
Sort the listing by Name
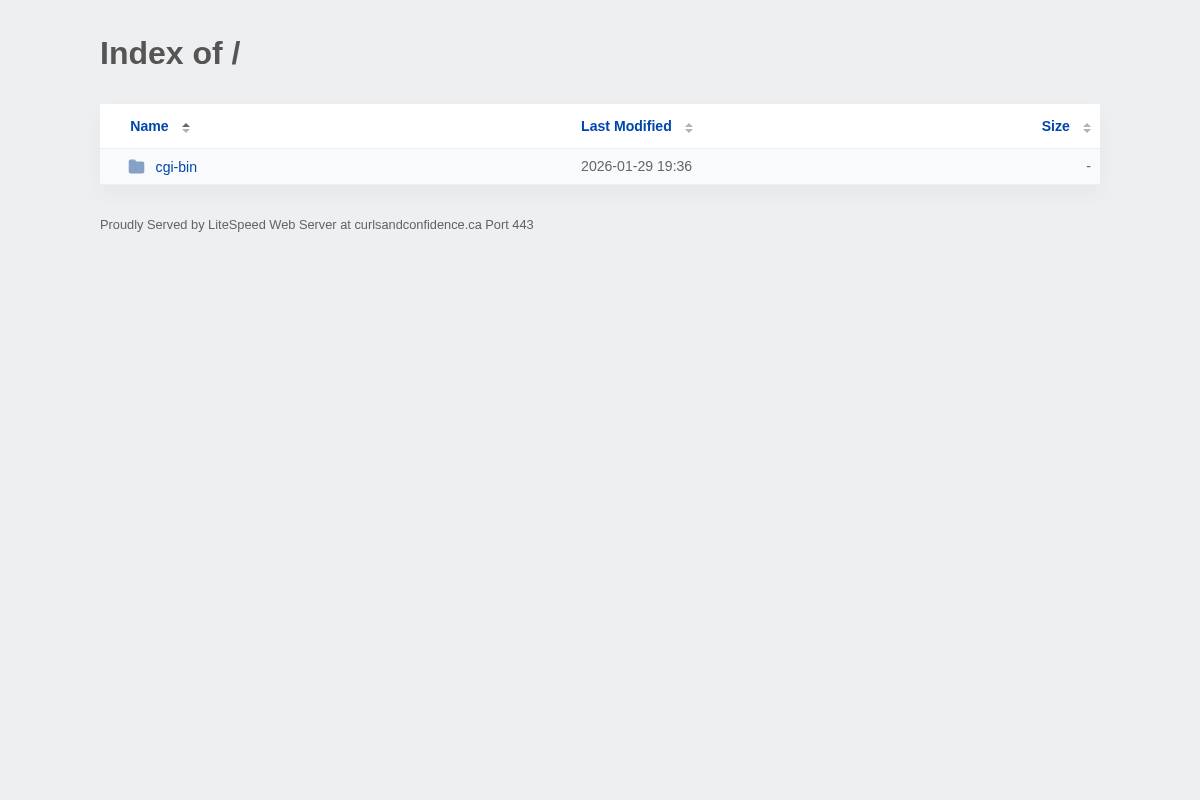point(149,126)
